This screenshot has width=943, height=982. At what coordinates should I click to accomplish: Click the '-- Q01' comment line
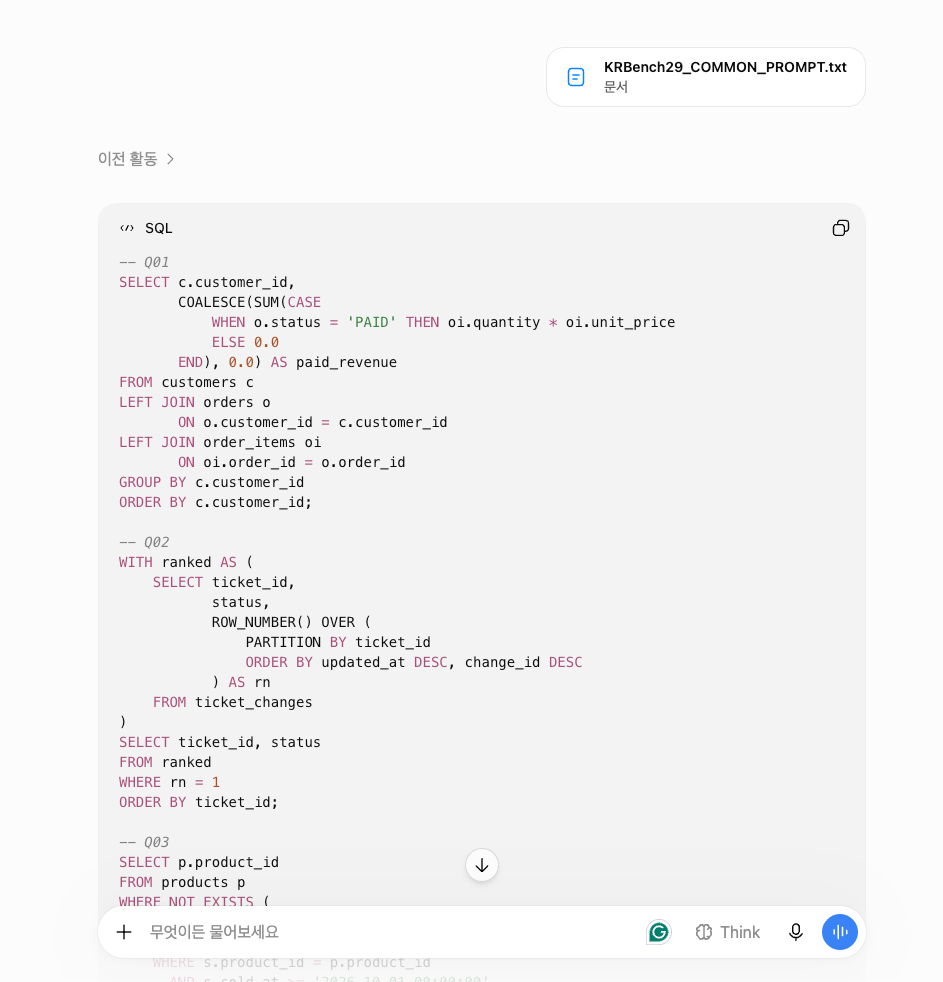pos(144,262)
